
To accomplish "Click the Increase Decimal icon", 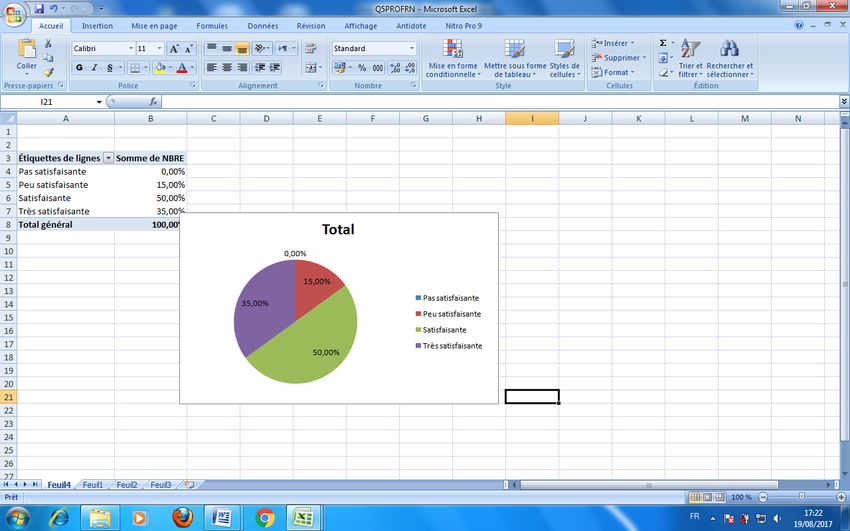I will pyautogui.click(x=395, y=68).
